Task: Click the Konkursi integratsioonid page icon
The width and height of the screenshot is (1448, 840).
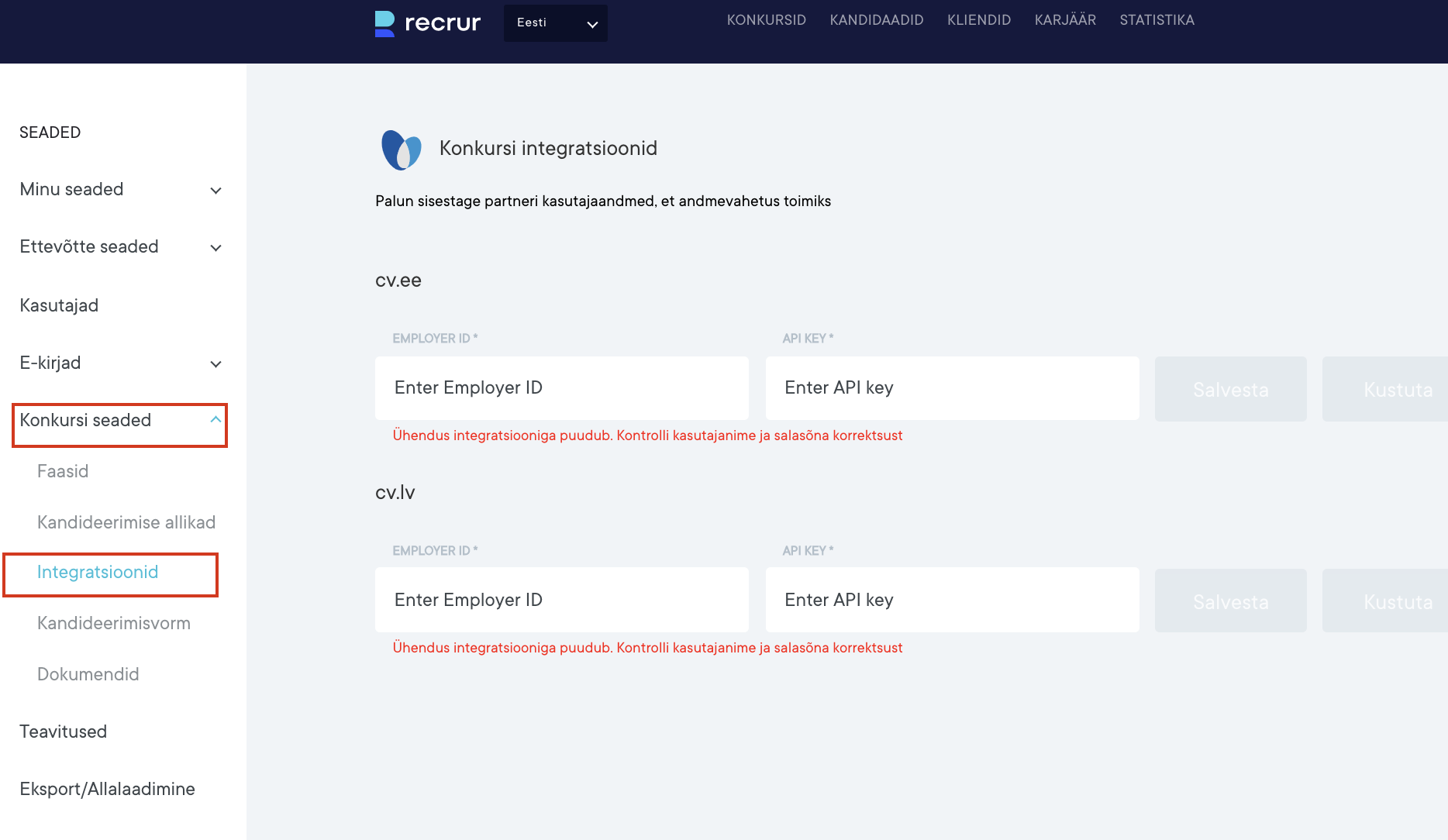Action: [401, 150]
